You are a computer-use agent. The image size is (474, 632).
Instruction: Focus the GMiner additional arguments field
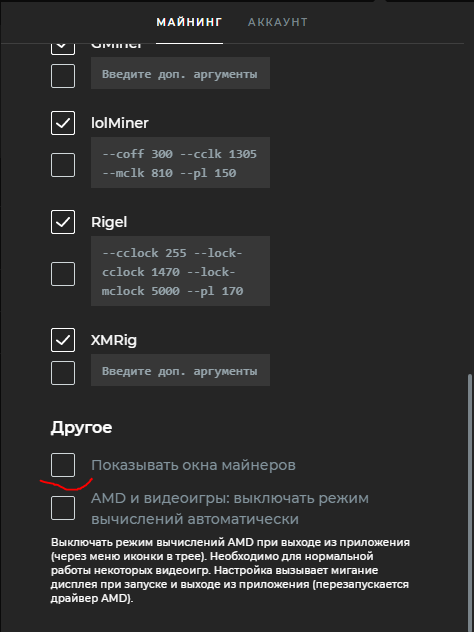click(x=180, y=73)
